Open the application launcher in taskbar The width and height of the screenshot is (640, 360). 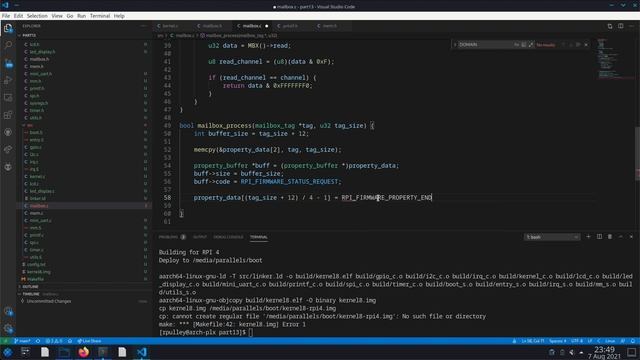[7, 352]
